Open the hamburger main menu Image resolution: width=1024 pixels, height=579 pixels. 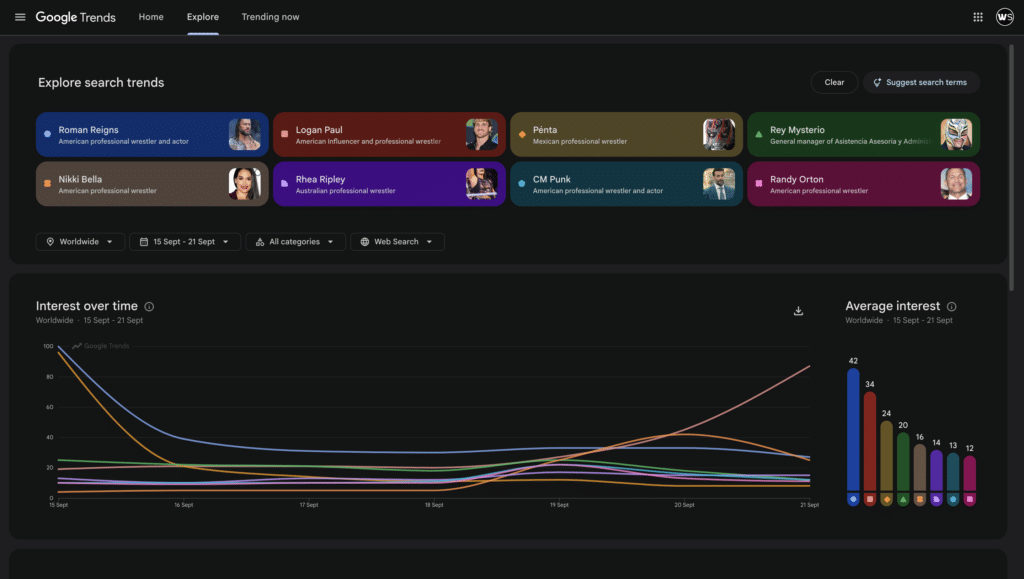pos(20,17)
